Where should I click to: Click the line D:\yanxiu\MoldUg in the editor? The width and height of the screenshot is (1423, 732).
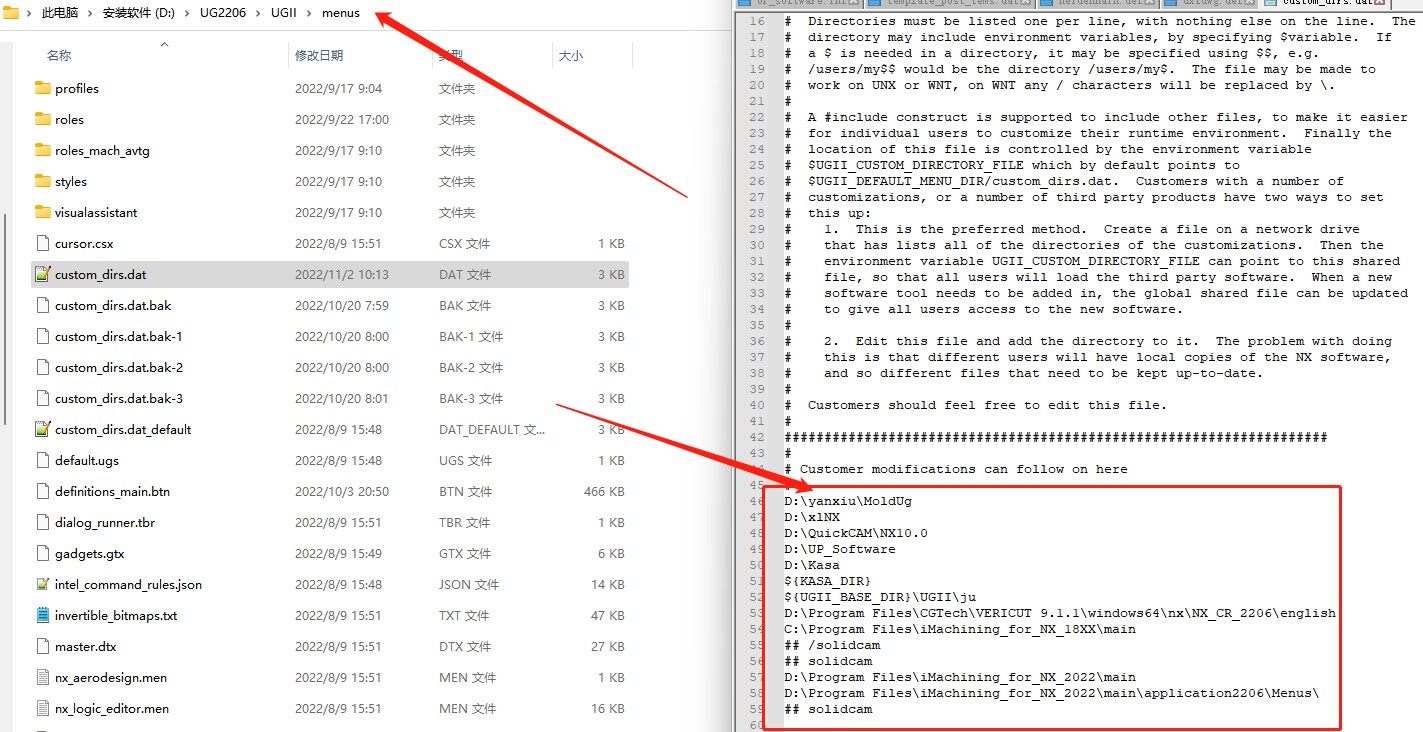(x=848, y=501)
